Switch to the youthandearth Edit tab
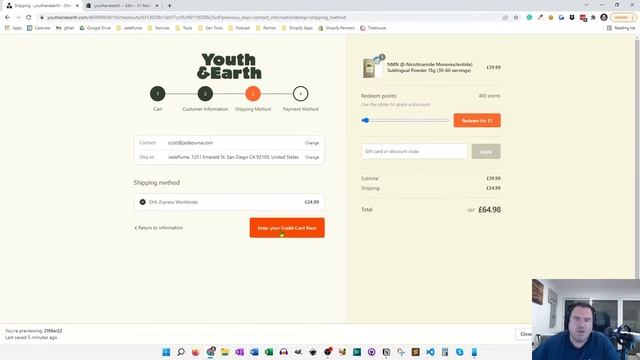Image resolution: width=640 pixels, height=360 pixels. [122, 6]
